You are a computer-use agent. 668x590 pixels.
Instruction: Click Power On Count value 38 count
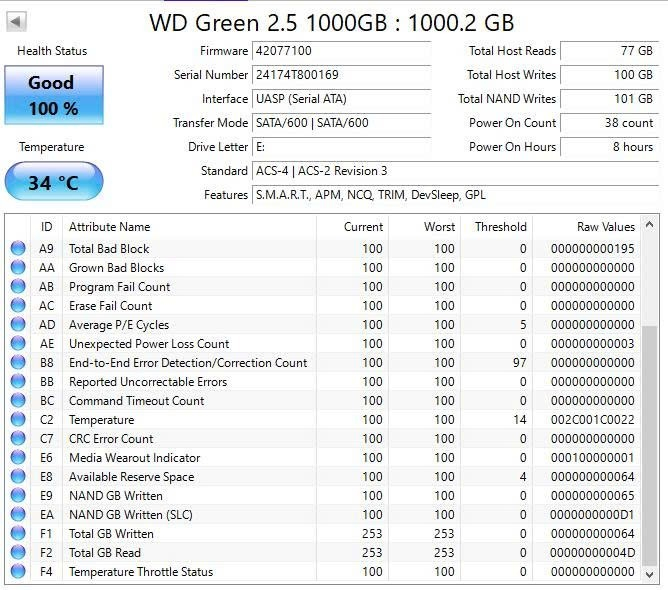pos(609,123)
